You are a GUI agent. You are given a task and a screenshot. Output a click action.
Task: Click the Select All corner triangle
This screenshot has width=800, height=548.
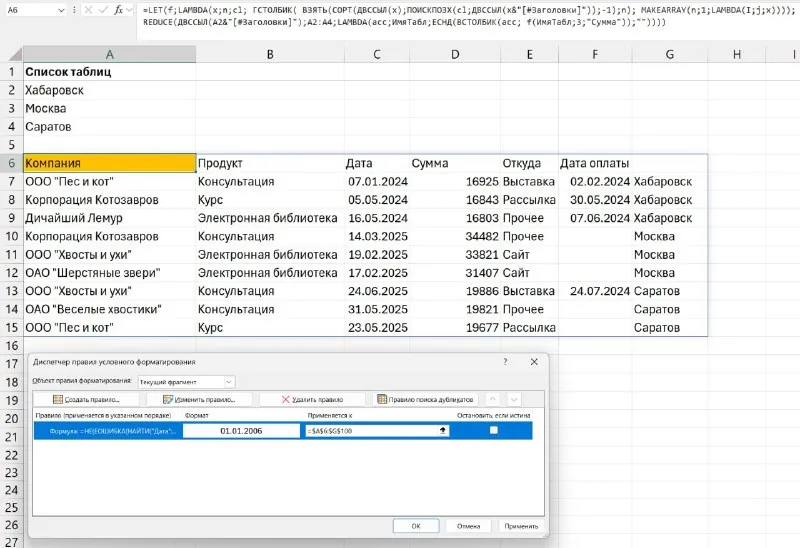click(x=16, y=54)
